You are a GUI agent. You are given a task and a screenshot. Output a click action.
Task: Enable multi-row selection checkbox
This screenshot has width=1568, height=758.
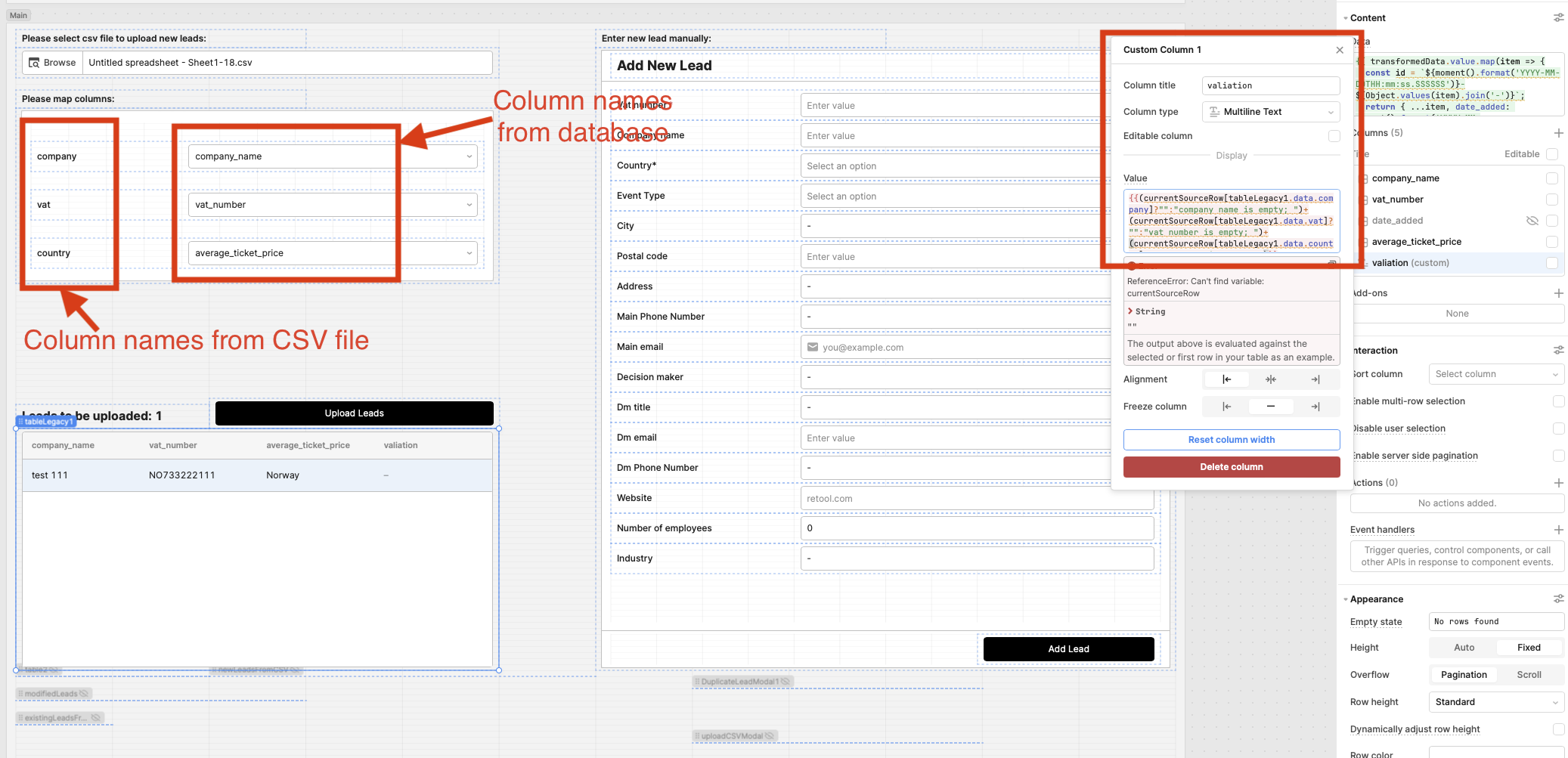(1558, 401)
